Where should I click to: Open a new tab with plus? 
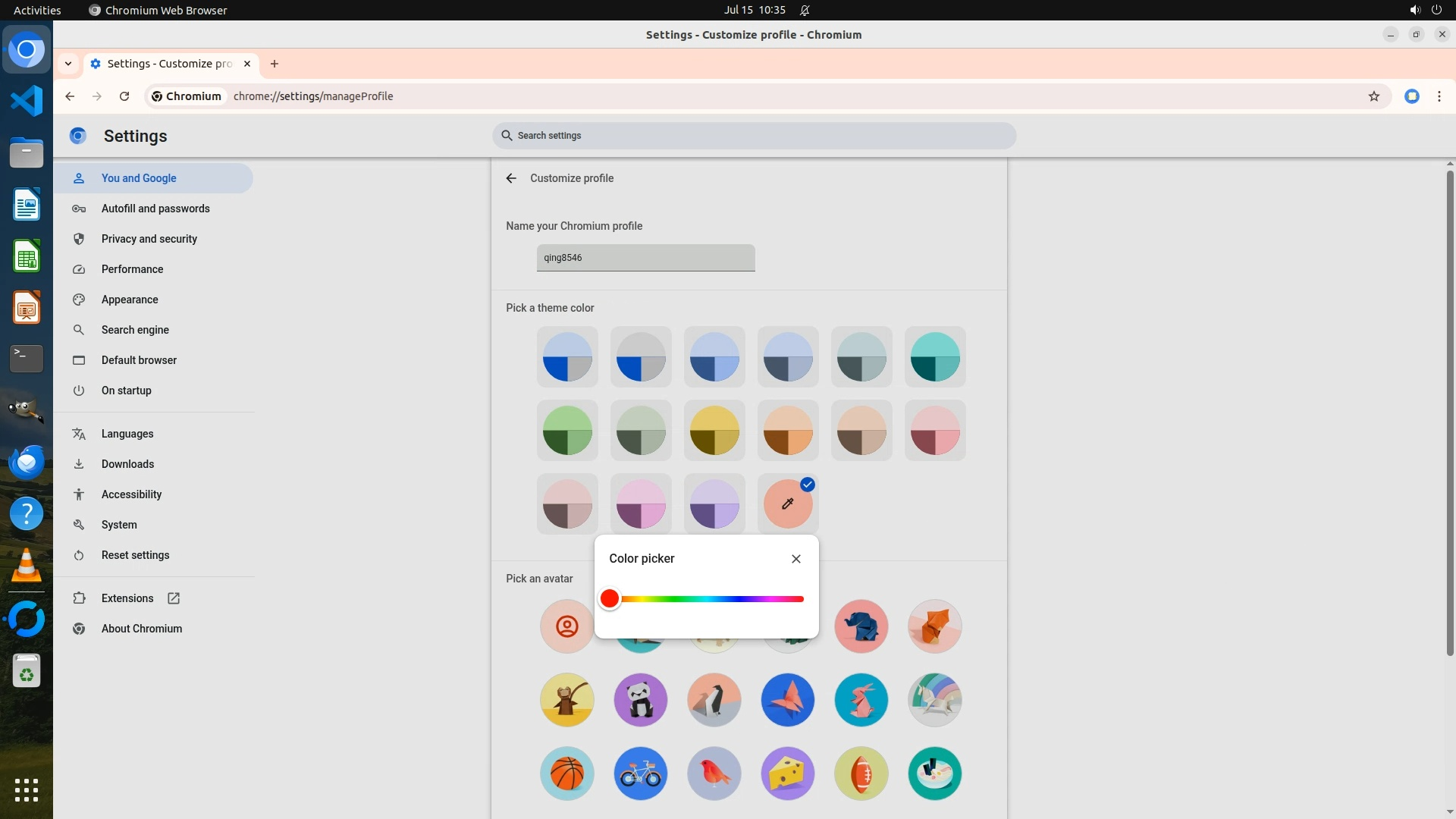point(275,64)
